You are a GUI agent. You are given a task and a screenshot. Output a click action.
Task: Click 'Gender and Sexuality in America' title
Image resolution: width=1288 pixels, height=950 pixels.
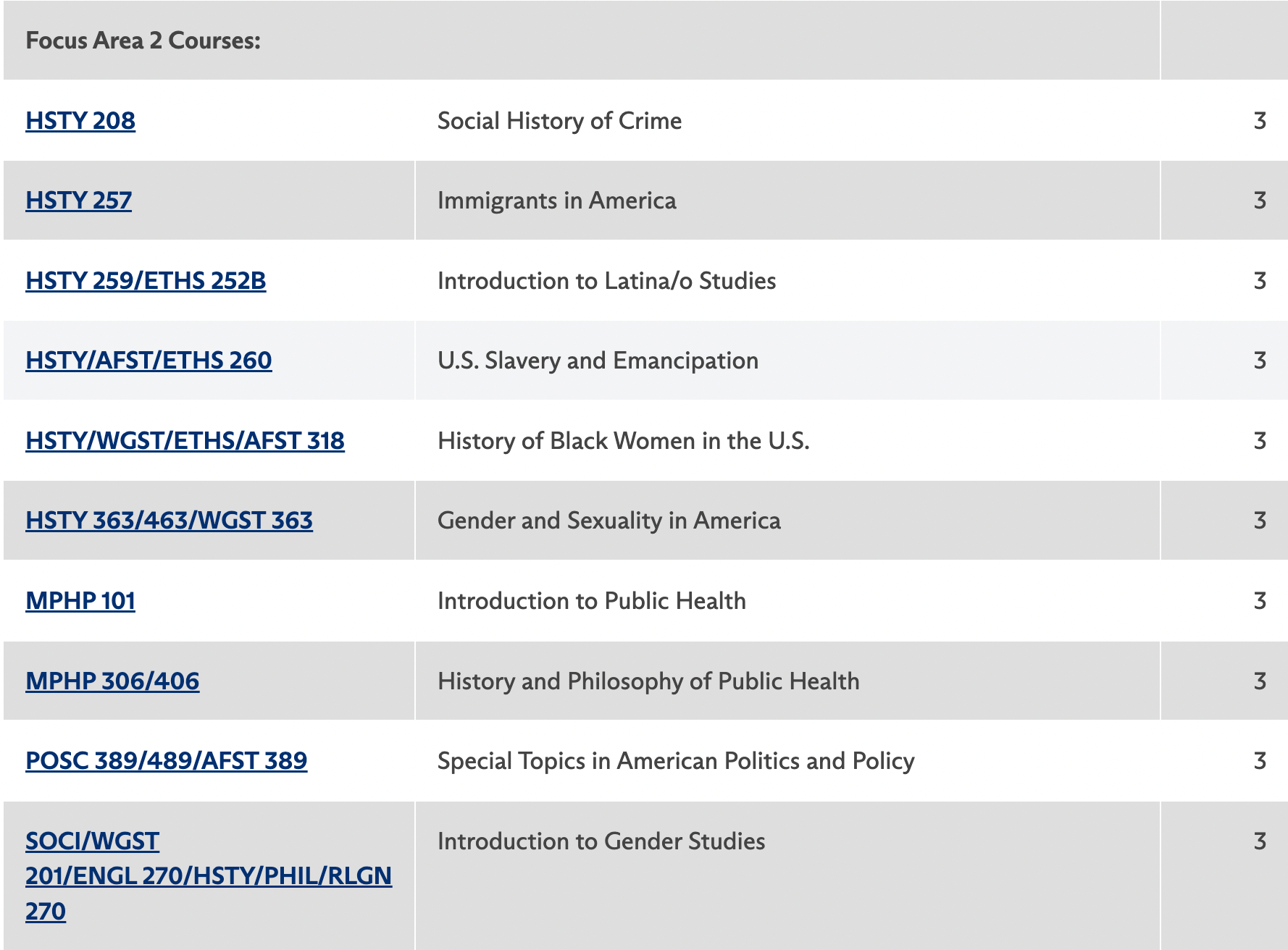[x=609, y=521]
